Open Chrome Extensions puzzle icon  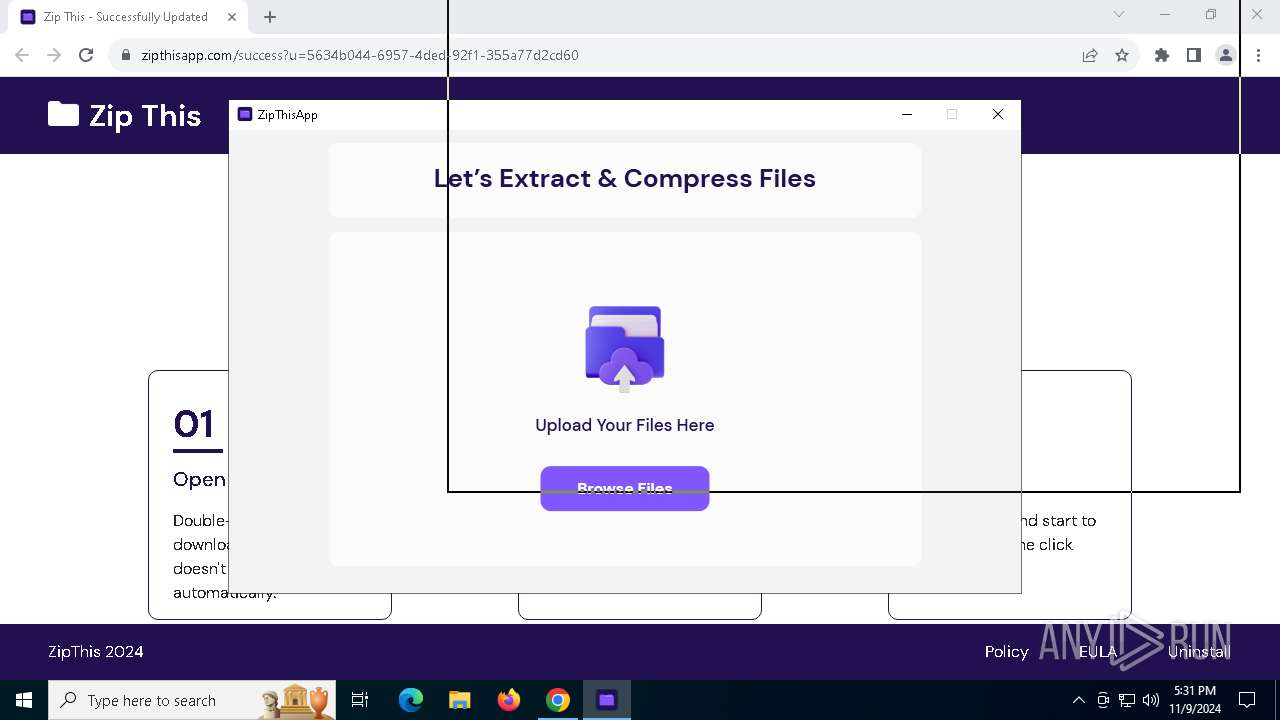(1162, 55)
